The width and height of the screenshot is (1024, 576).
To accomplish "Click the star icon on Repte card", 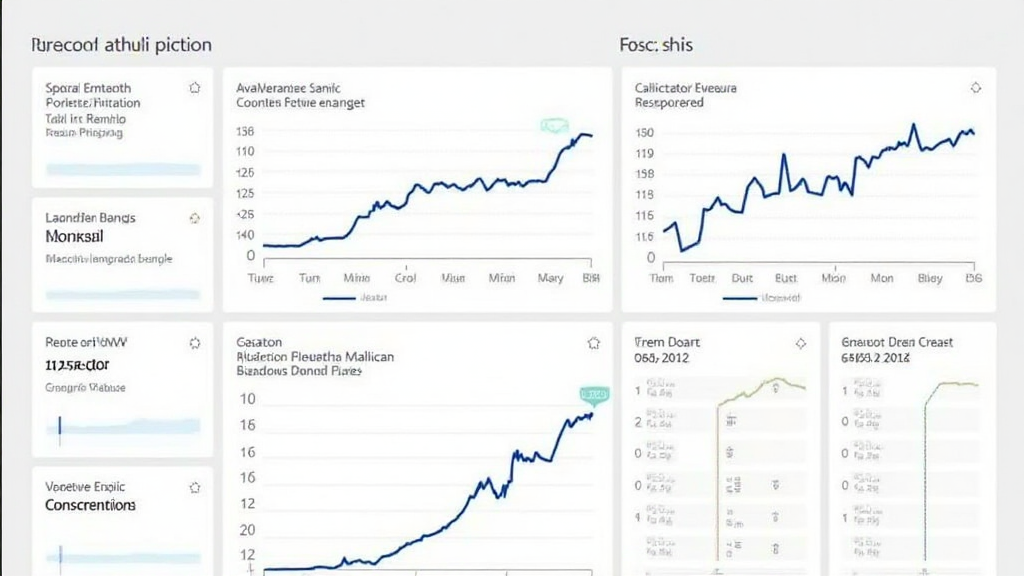I will [x=194, y=343].
